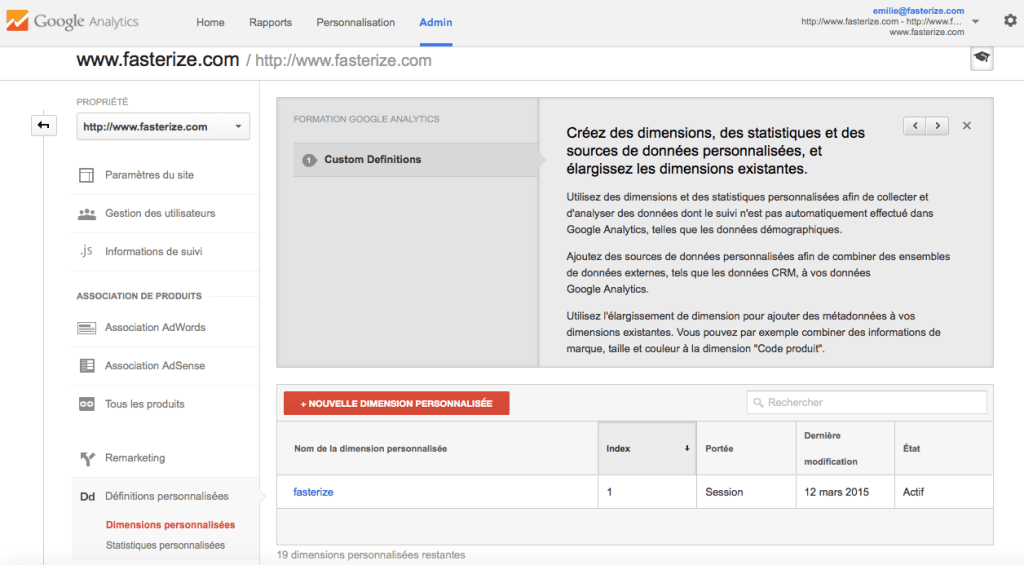The image size is (1024, 565).
Task: Go to previous training slide
Action: click(x=915, y=125)
